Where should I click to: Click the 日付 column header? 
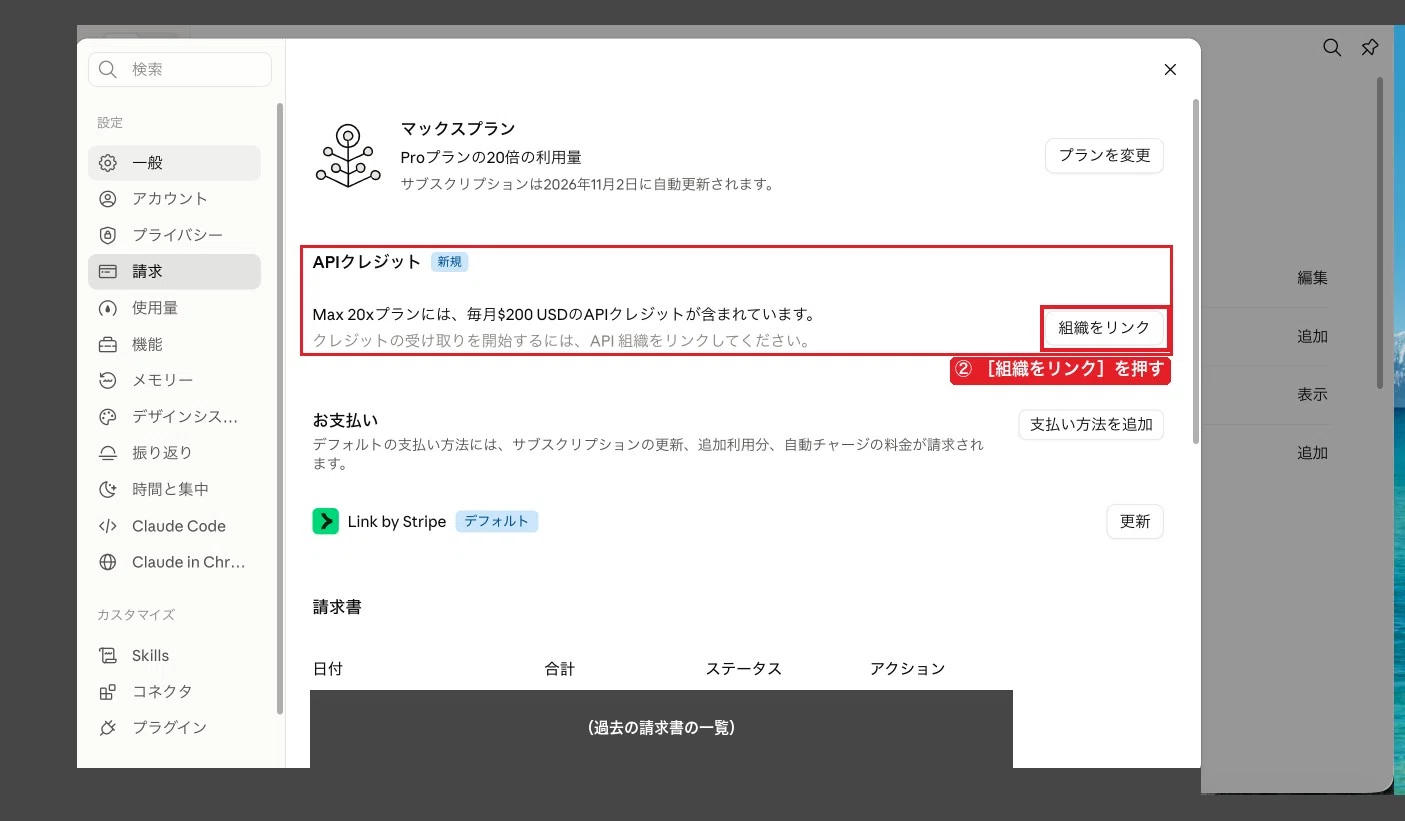[x=328, y=668]
